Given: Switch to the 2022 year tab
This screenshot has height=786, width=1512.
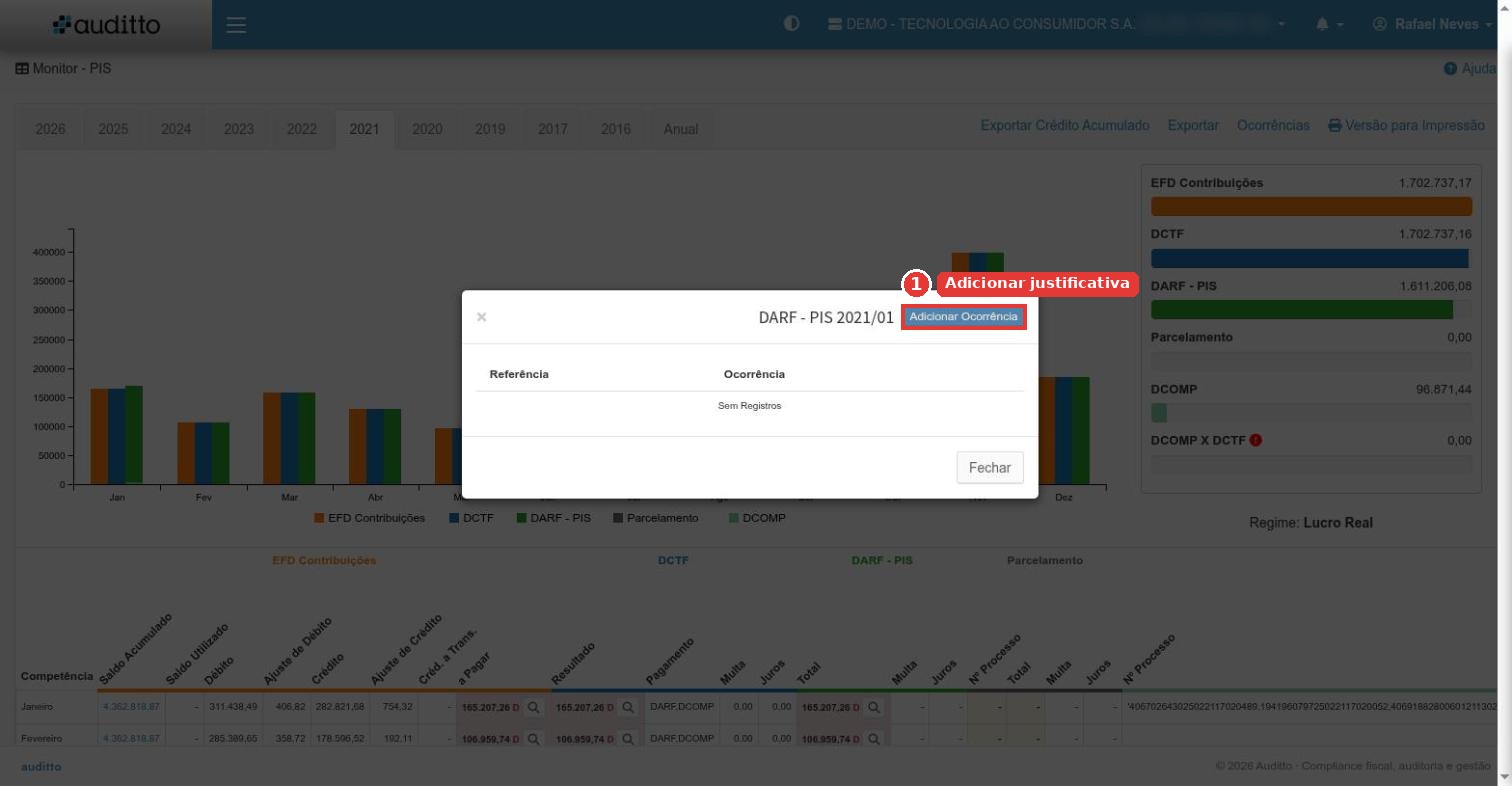Looking at the screenshot, I should click(302, 129).
